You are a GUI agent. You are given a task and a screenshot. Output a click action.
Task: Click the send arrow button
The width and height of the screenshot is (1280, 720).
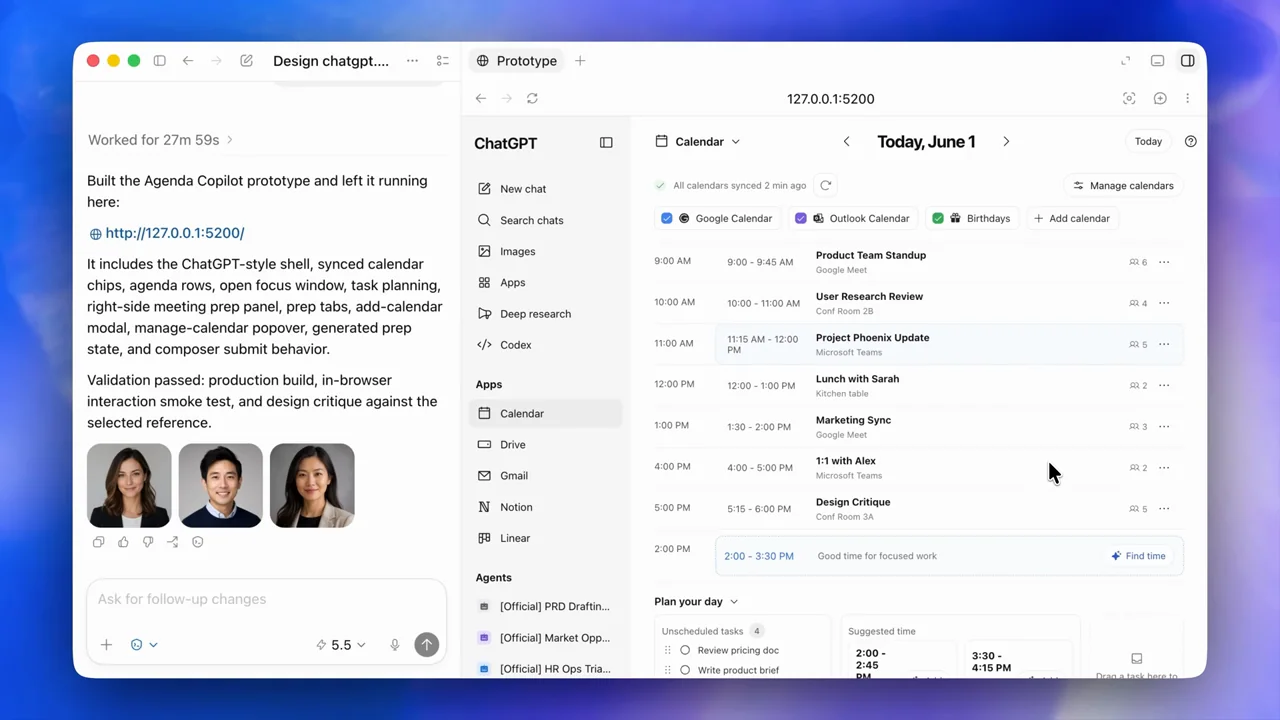pos(427,645)
